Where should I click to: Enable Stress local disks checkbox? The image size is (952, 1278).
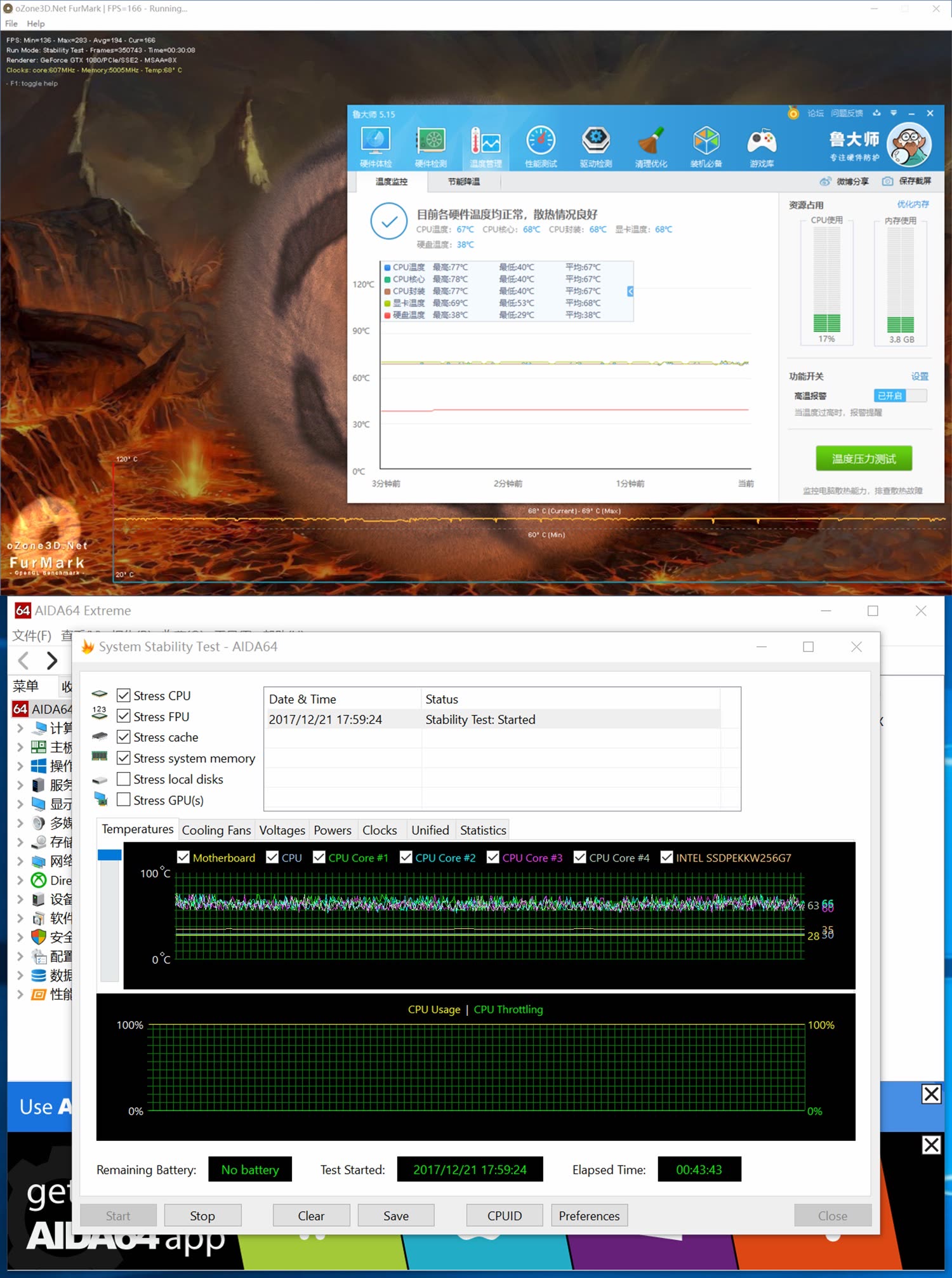pyautogui.click(x=124, y=779)
